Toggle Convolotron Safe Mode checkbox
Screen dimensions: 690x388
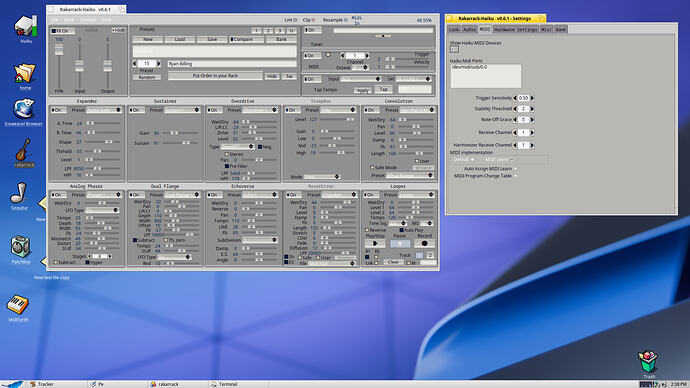(372, 168)
